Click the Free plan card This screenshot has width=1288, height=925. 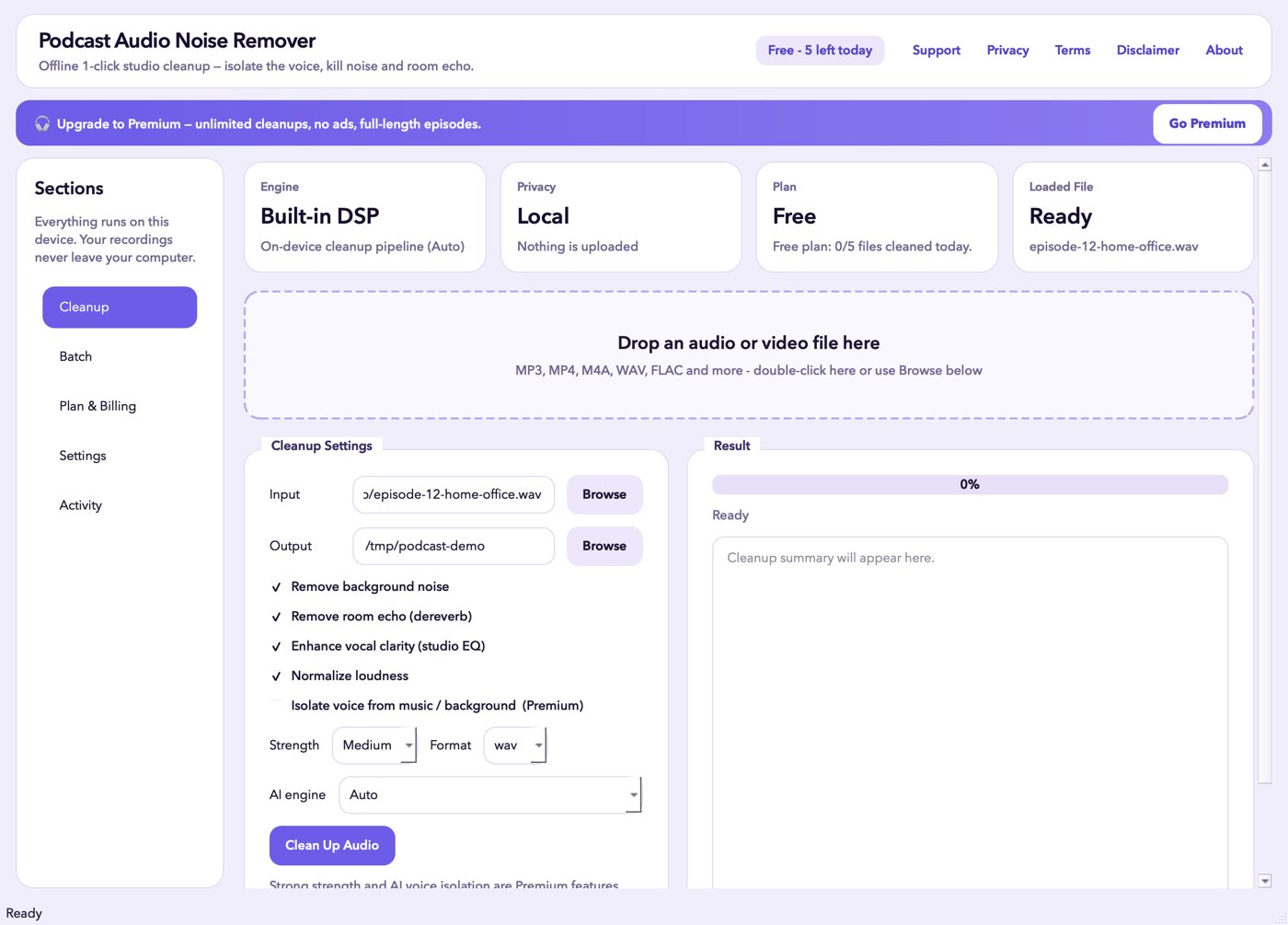877,217
